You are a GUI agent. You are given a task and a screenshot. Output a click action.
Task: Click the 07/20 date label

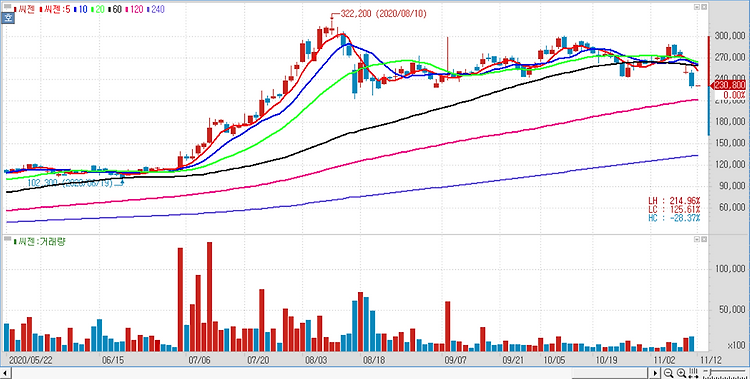tap(258, 359)
